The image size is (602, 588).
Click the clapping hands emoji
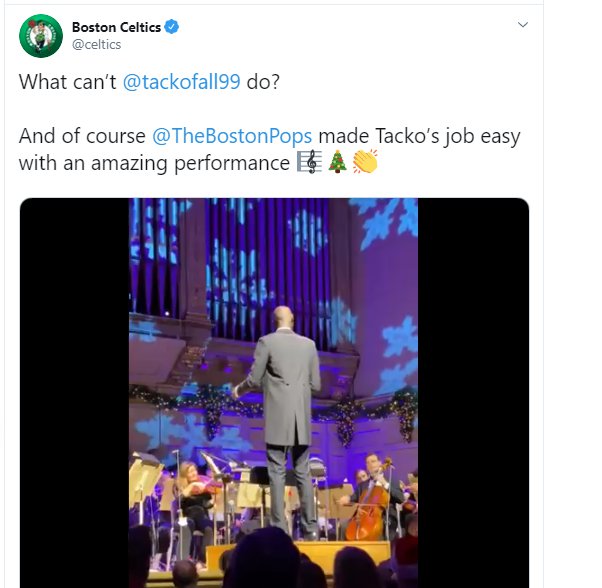click(365, 163)
